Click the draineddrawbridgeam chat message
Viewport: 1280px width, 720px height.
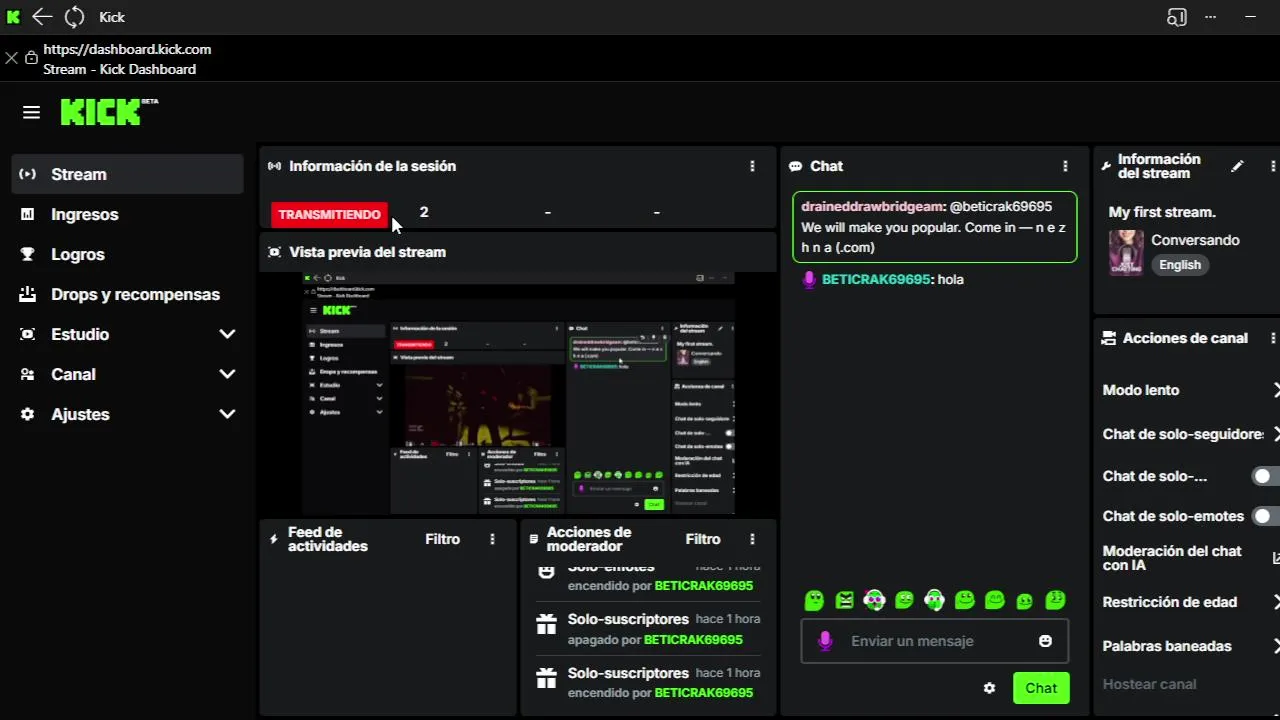pos(934,227)
